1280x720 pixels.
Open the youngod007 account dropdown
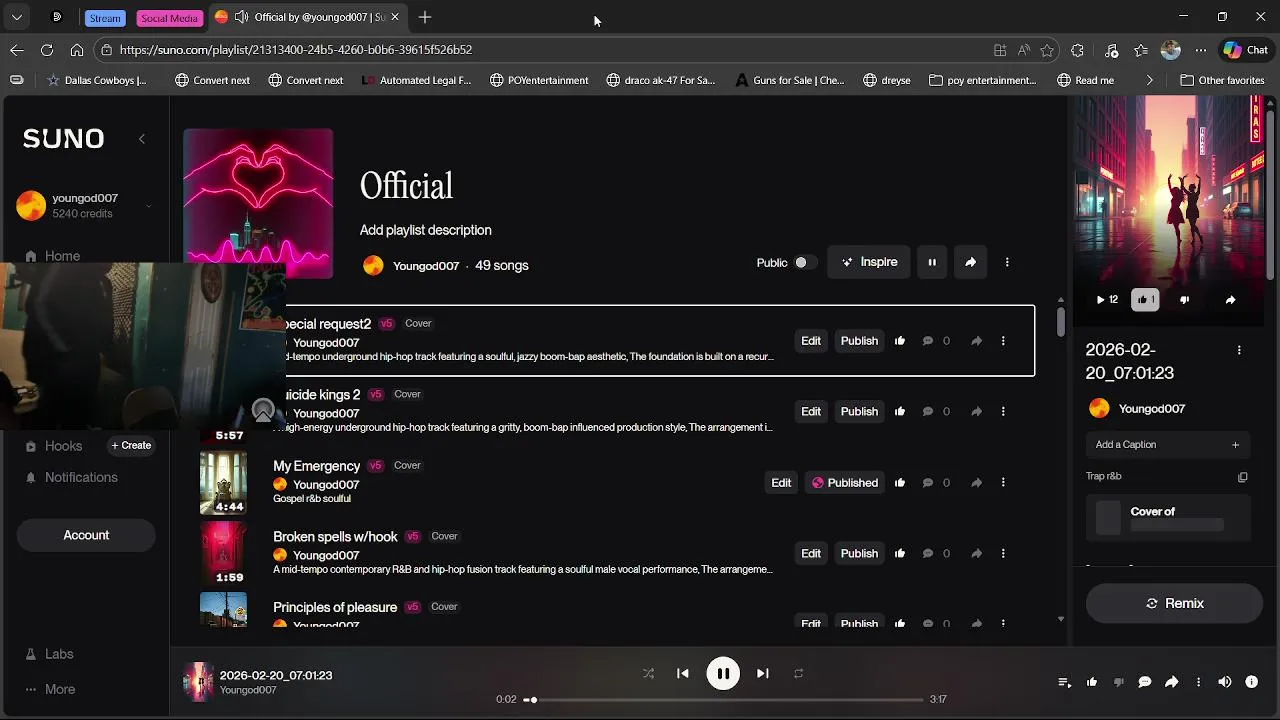point(148,206)
